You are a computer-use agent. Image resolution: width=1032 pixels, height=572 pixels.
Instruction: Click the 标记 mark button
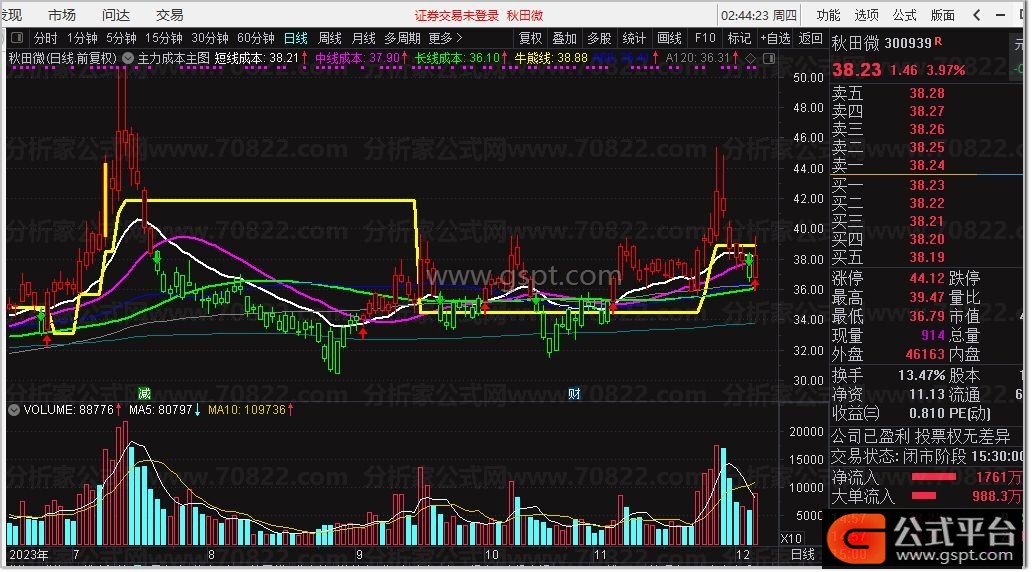click(738, 38)
